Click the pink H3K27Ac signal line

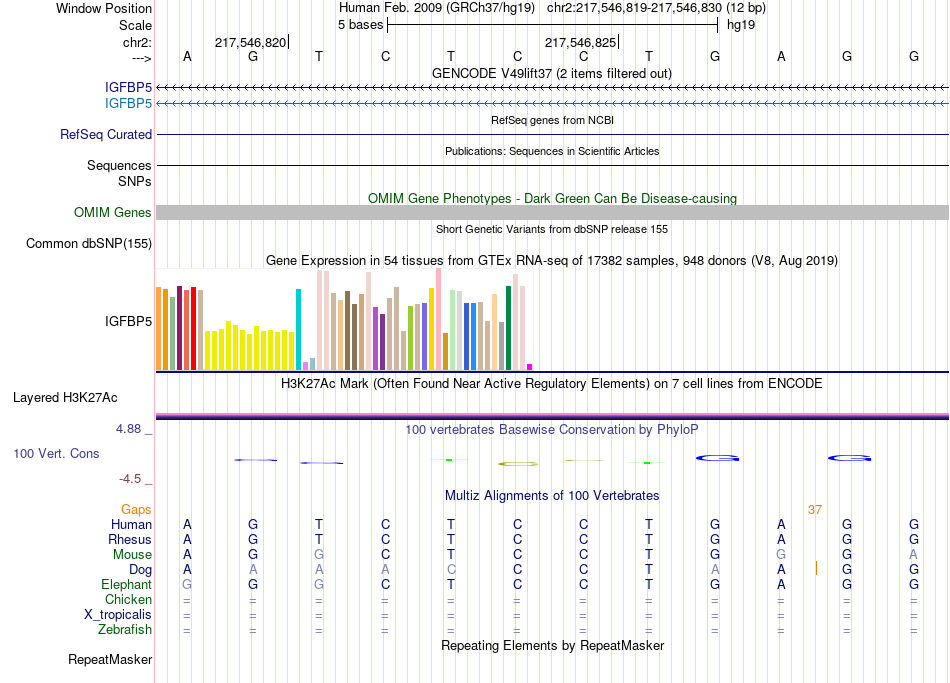(x=552, y=415)
